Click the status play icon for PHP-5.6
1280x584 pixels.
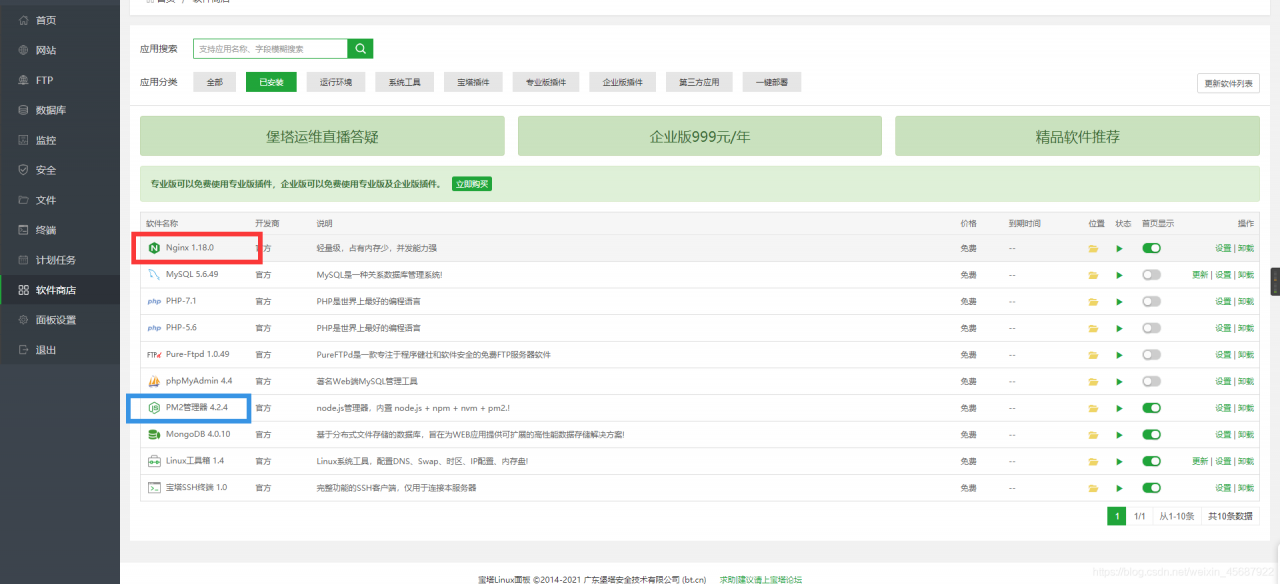pyautogui.click(x=1120, y=328)
